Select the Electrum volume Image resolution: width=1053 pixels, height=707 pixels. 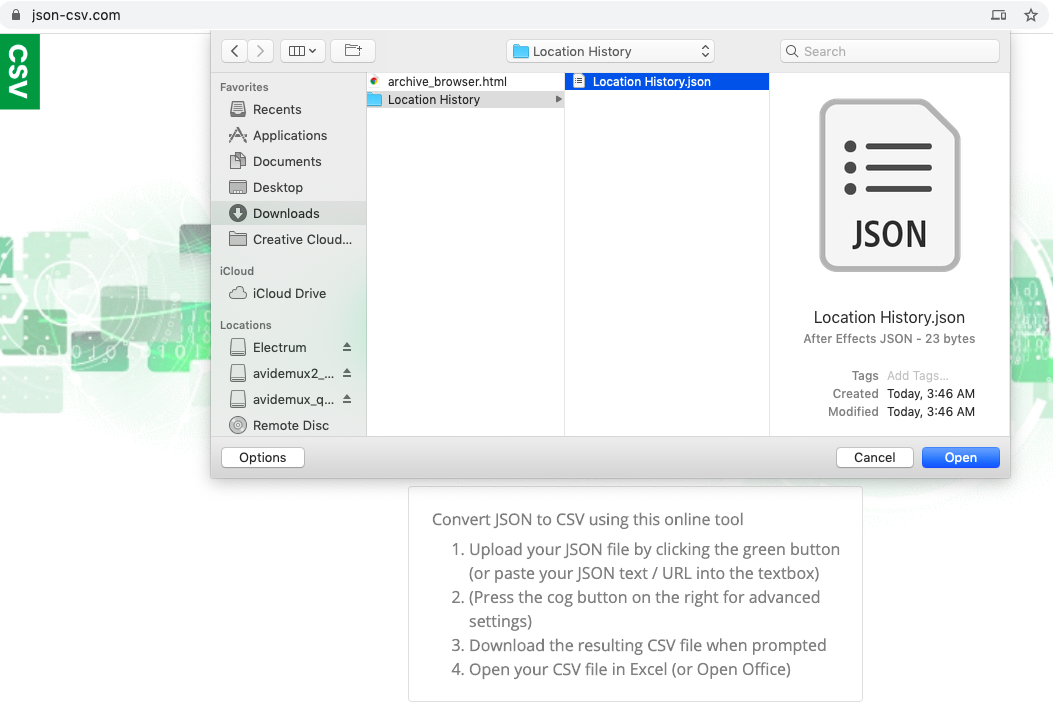(279, 348)
